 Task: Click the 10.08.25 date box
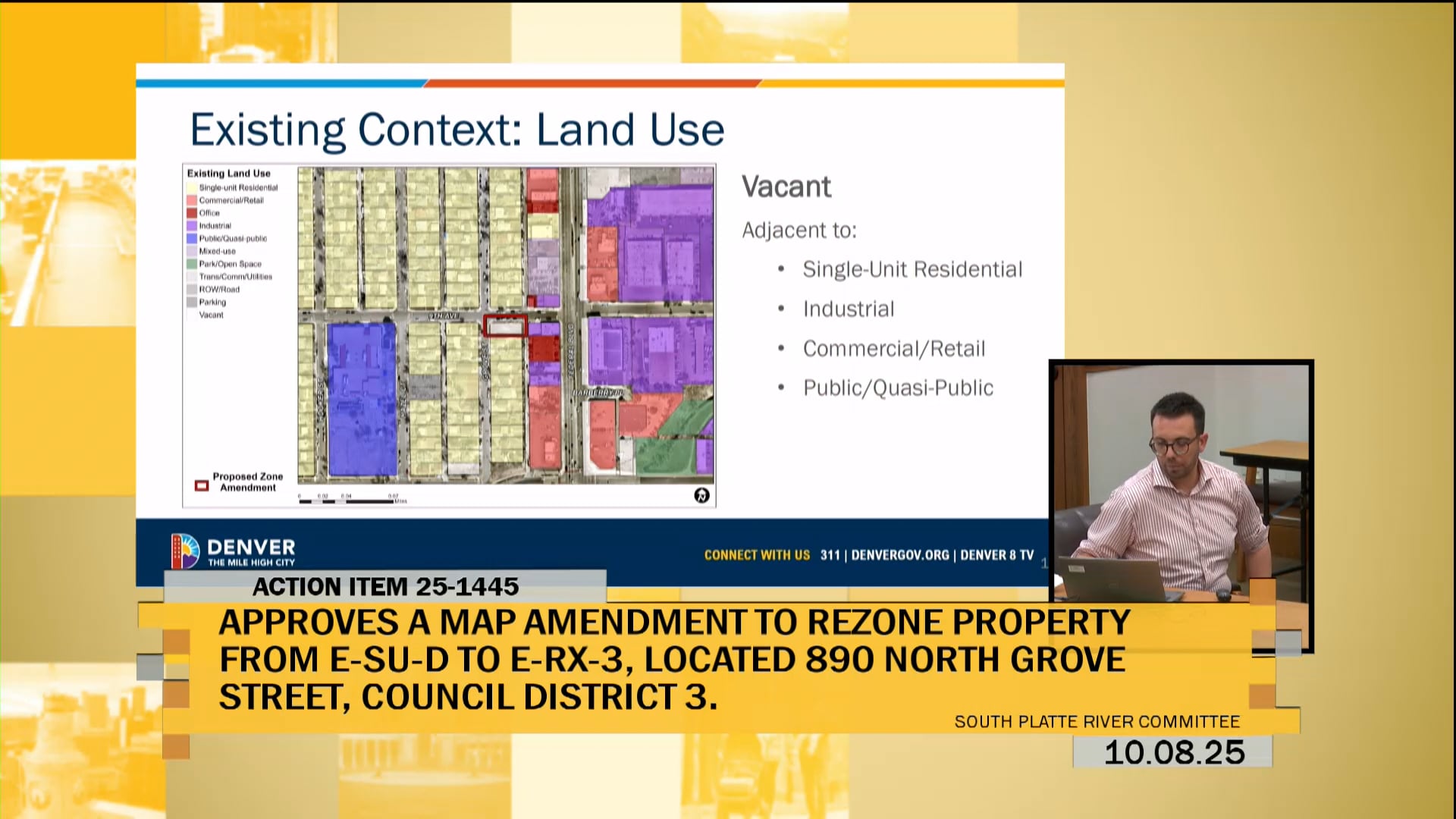[1173, 752]
